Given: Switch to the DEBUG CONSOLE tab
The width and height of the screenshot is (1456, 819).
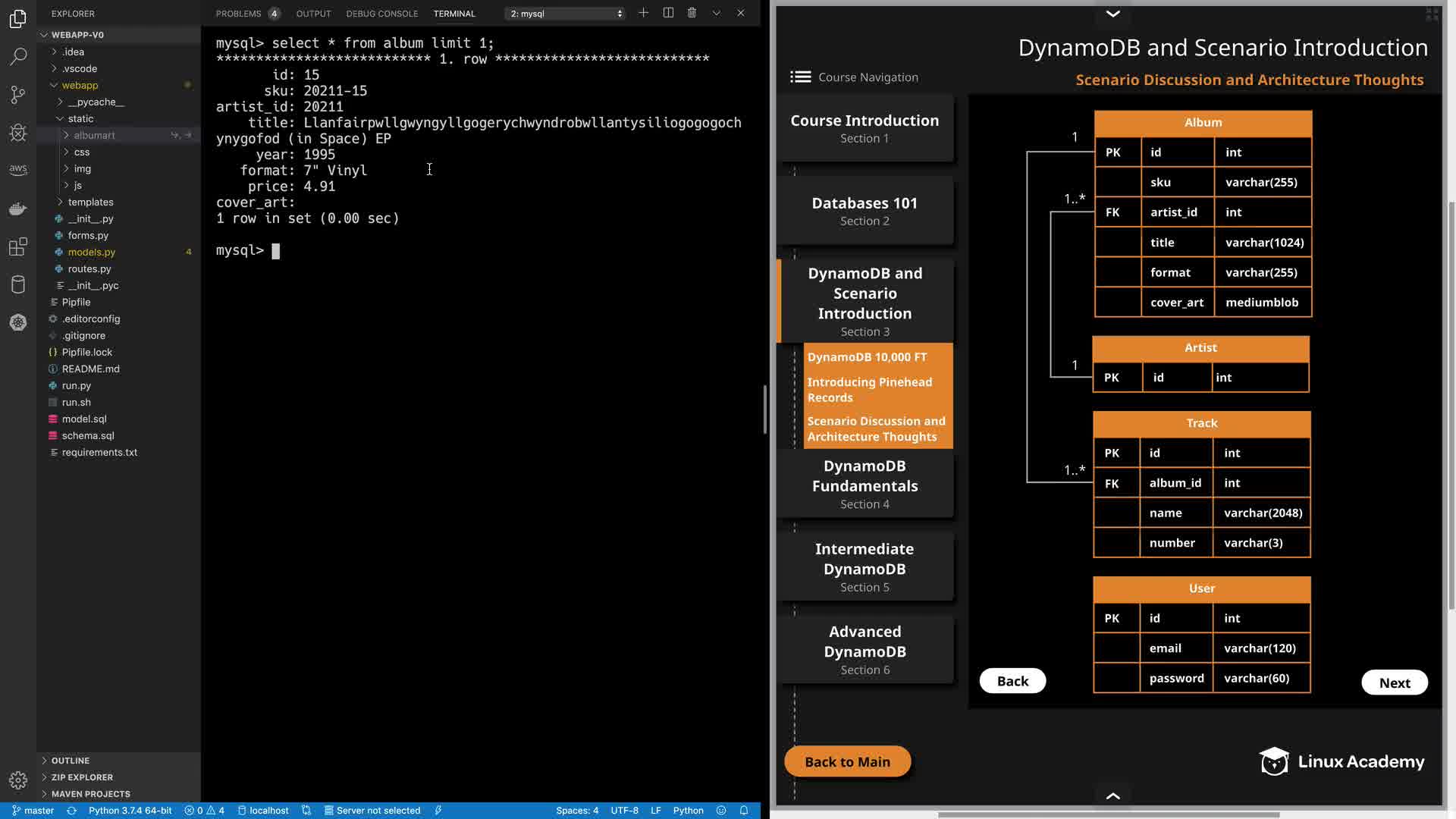Looking at the screenshot, I should (381, 14).
